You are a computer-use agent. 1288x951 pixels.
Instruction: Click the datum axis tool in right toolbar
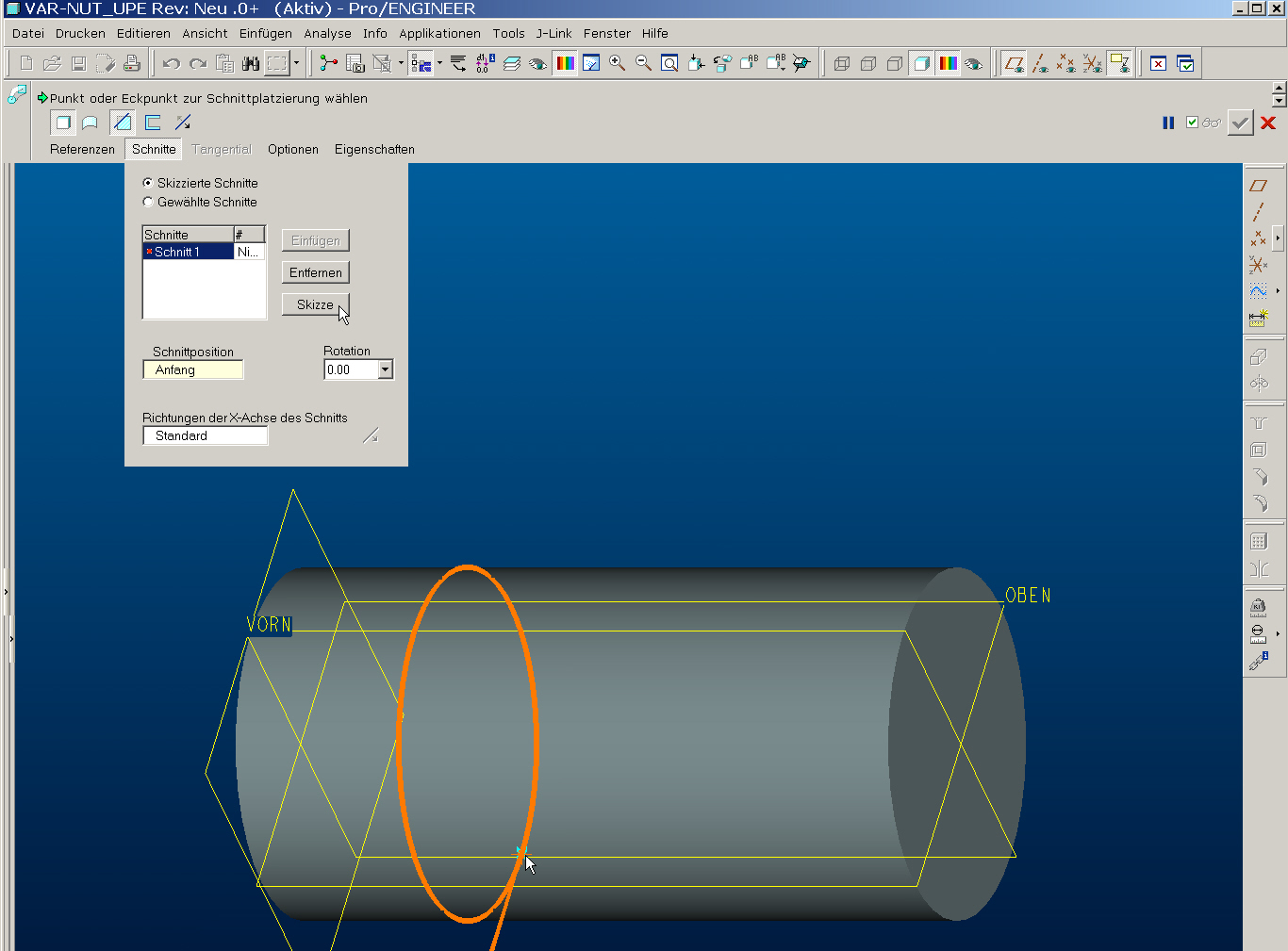(x=1258, y=212)
